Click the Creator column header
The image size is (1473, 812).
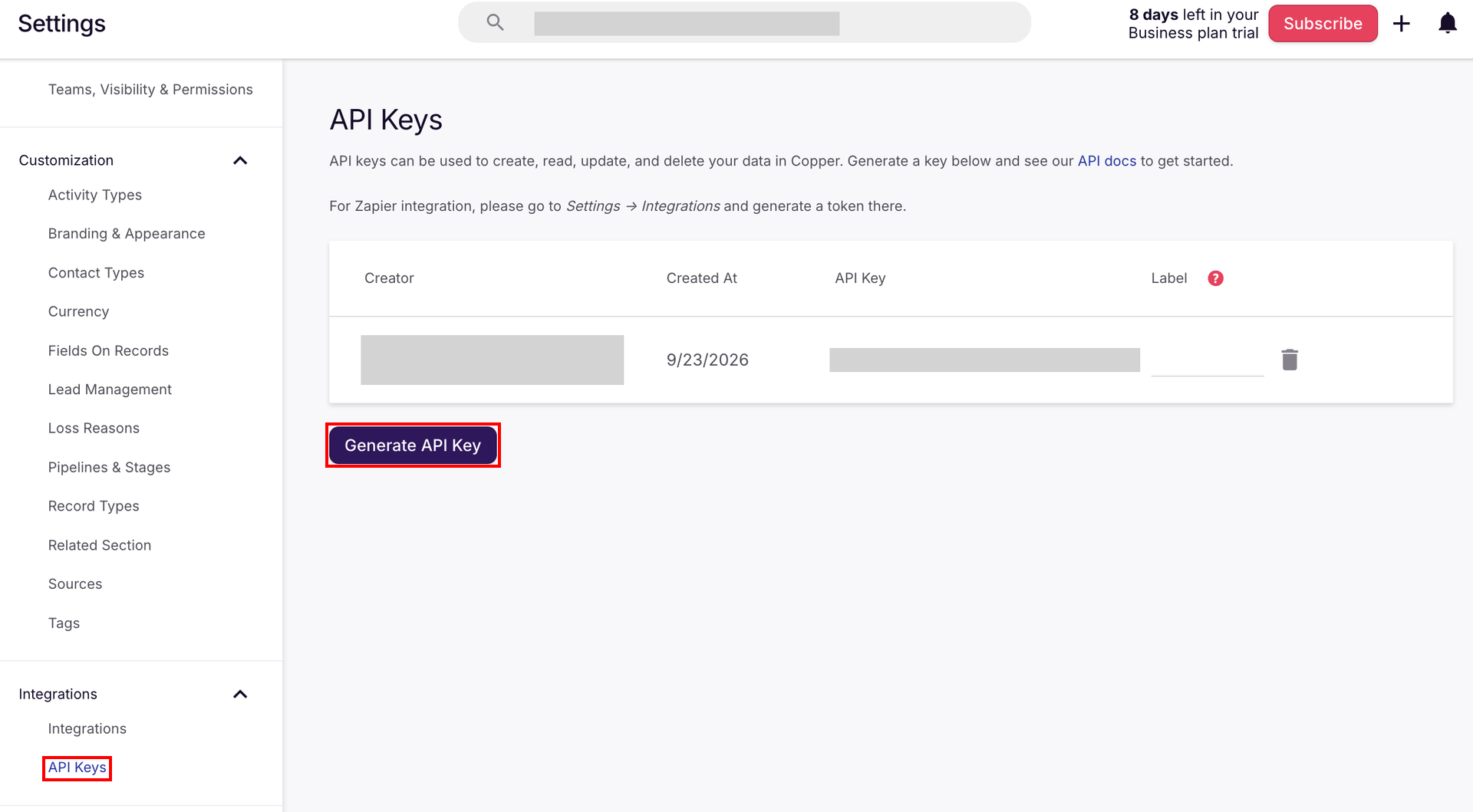389,278
